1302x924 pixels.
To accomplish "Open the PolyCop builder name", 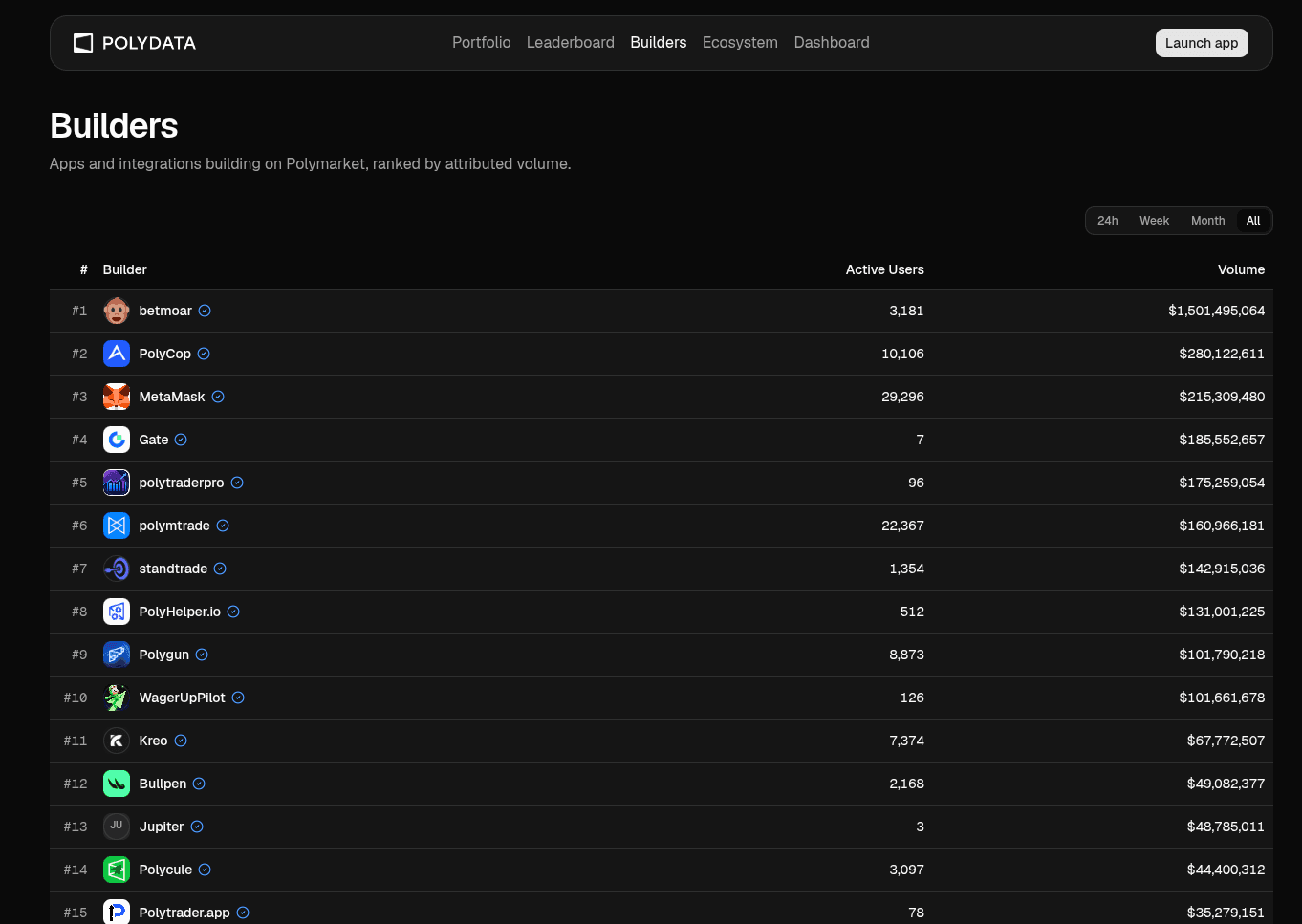I will tap(165, 354).
